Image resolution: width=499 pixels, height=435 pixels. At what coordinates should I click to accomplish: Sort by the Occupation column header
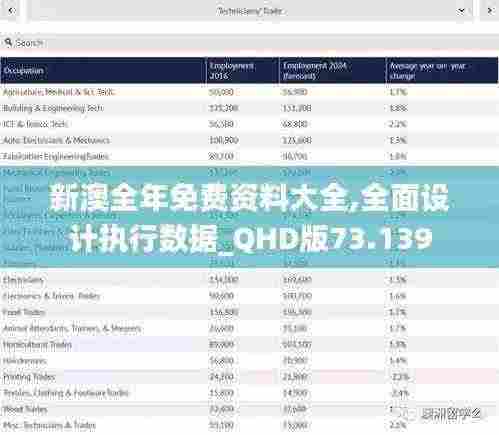pyautogui.click(x=103, y=71)
